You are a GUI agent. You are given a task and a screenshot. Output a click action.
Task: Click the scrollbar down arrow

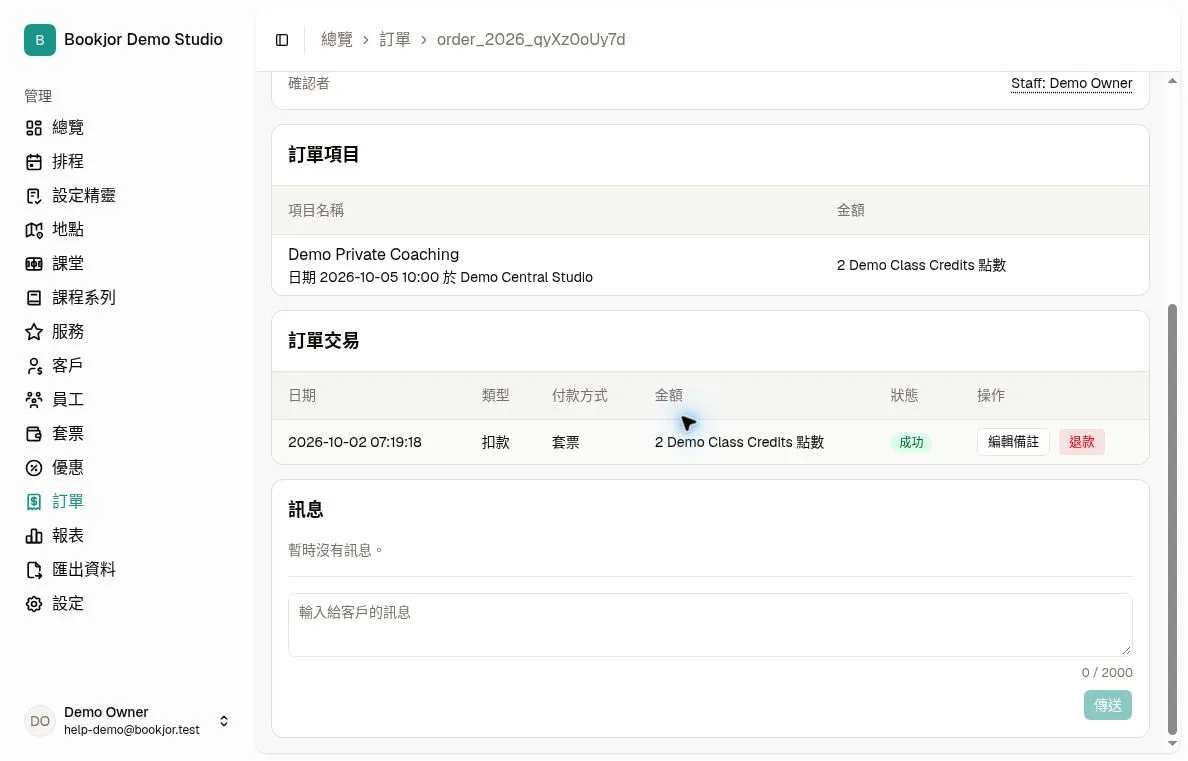[x=1173, y=744]
